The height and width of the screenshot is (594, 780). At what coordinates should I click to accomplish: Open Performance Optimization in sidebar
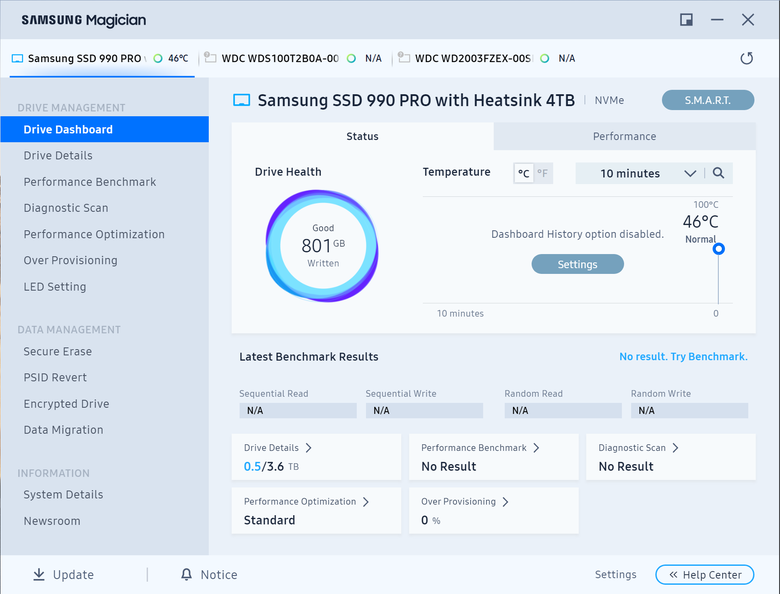[94, 234]
